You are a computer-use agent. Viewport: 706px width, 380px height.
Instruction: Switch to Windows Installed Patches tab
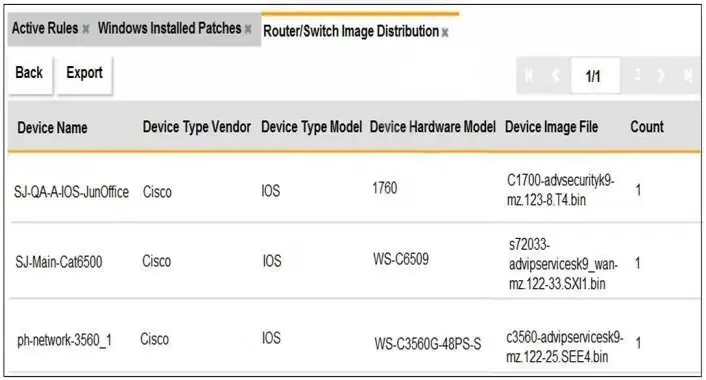click(169, 28)
